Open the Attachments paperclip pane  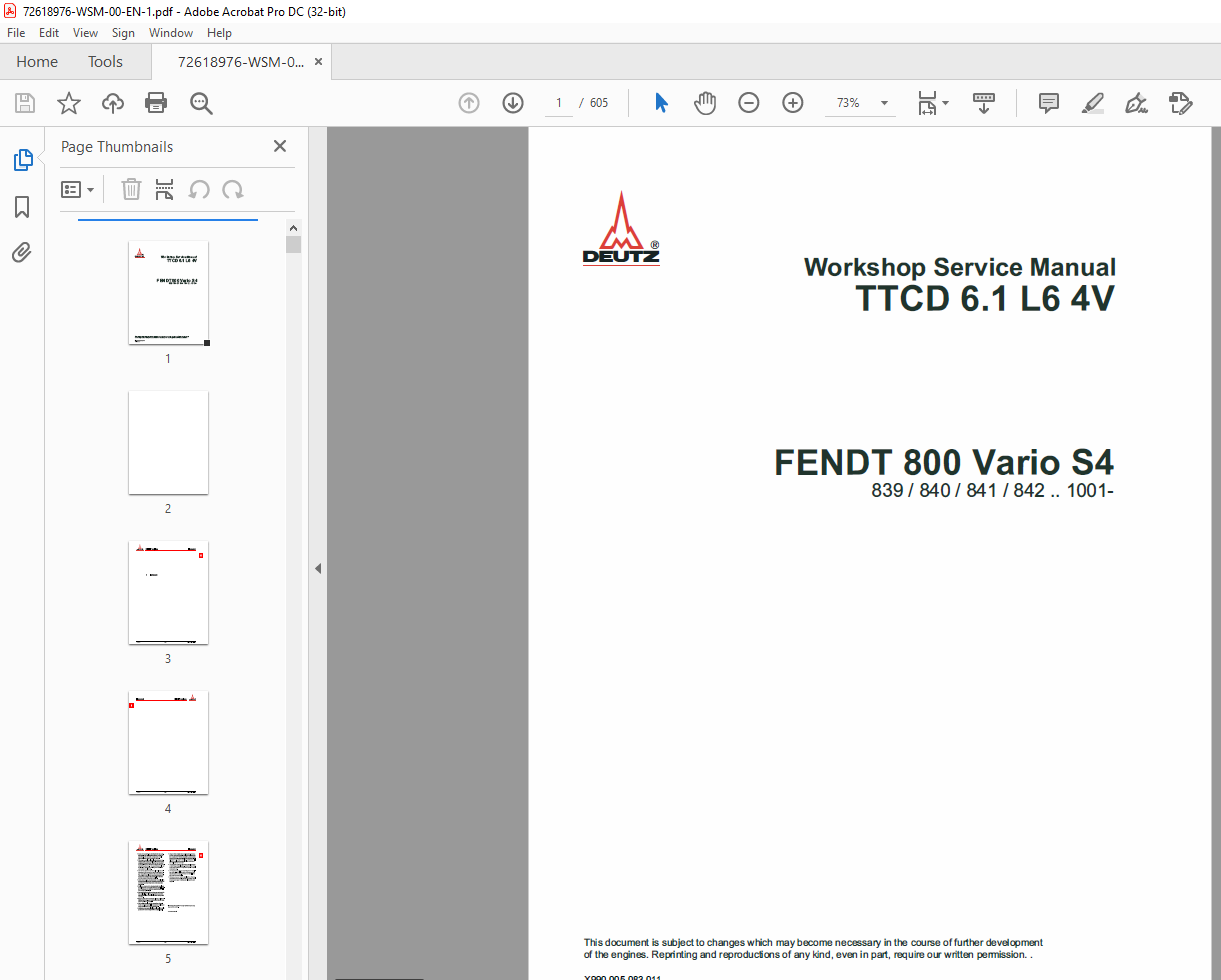point(22,253)
